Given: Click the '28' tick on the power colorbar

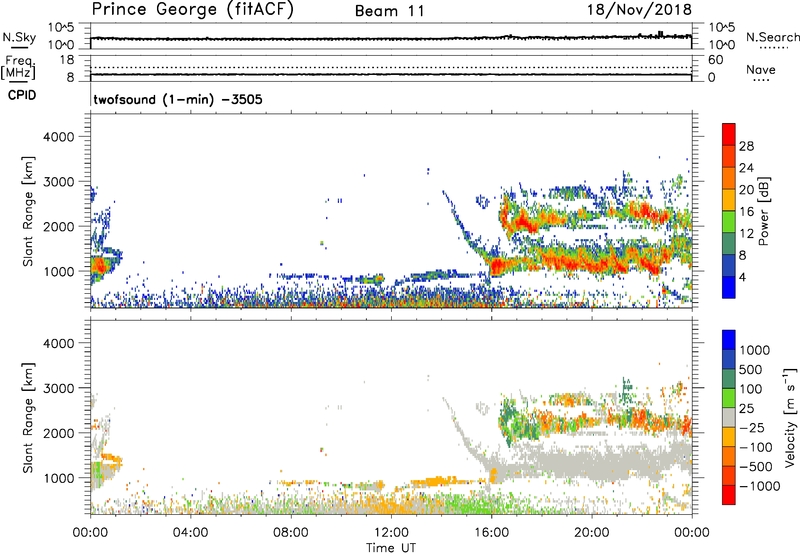Looking at the screenshot, I should [746, 146].
